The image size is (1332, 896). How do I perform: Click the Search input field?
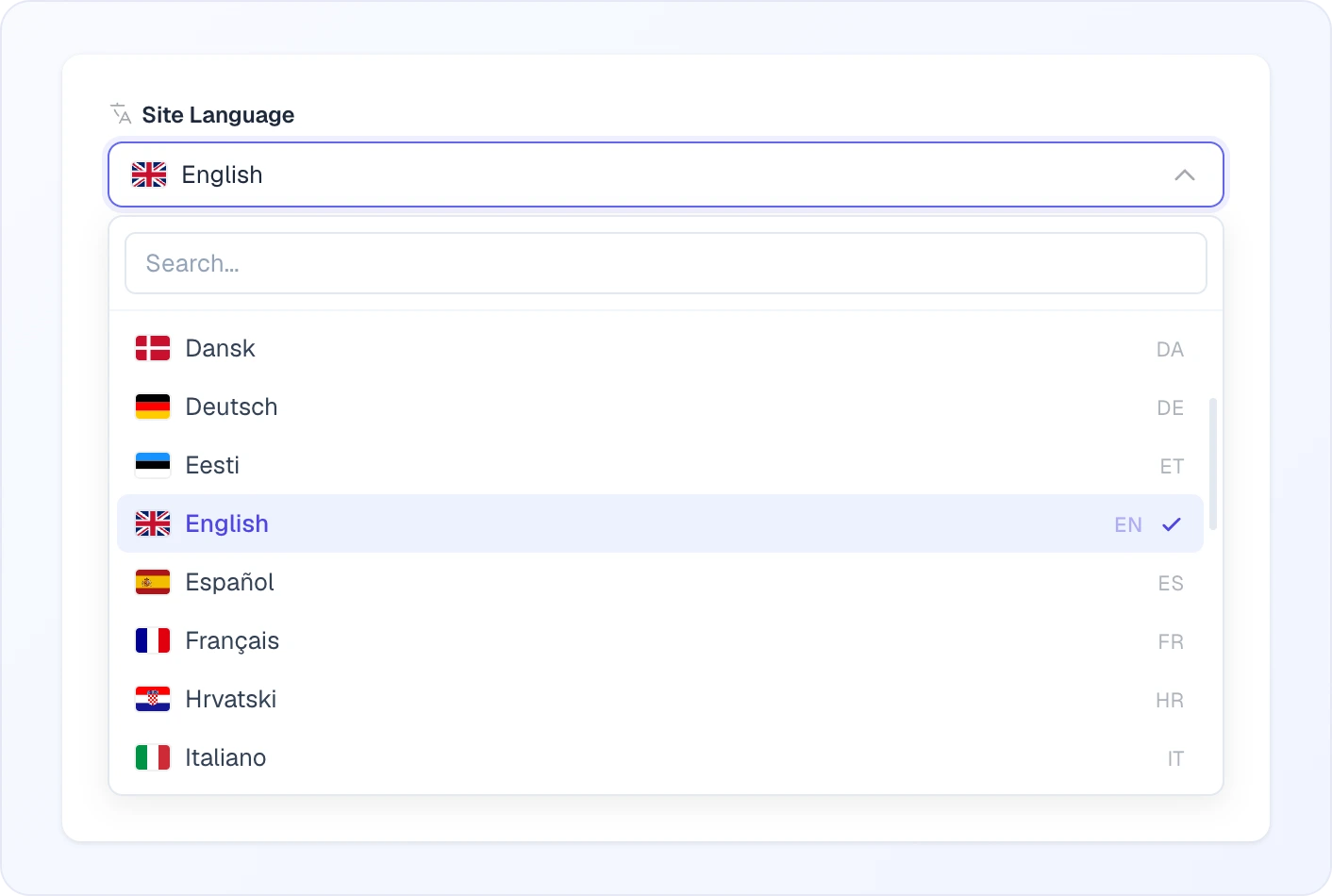coord(666,263)
